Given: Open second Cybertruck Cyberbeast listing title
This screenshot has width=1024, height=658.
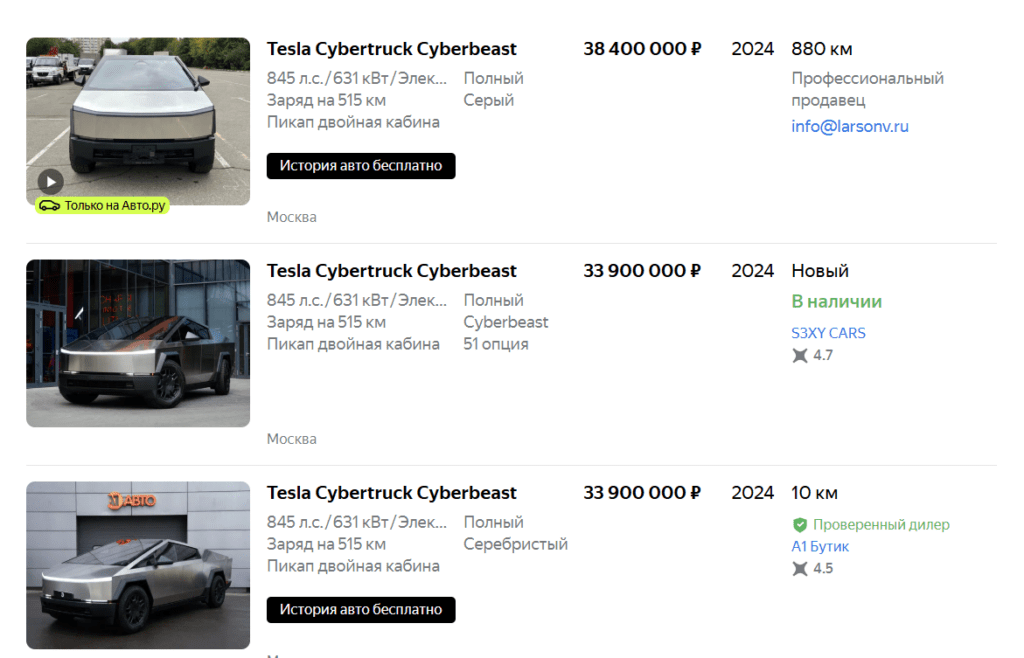Looking at the screenshot, I should click(392, 271).
